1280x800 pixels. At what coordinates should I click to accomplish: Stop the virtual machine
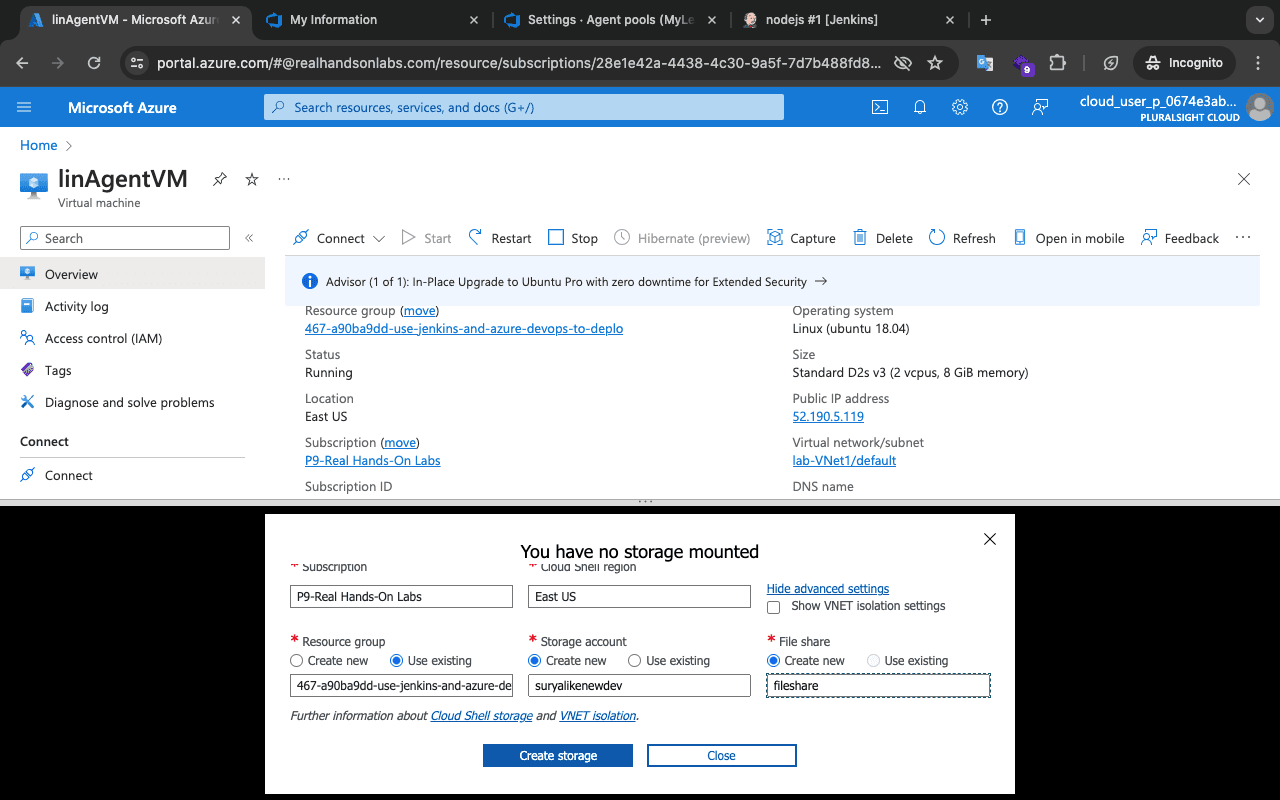[573, 238]
